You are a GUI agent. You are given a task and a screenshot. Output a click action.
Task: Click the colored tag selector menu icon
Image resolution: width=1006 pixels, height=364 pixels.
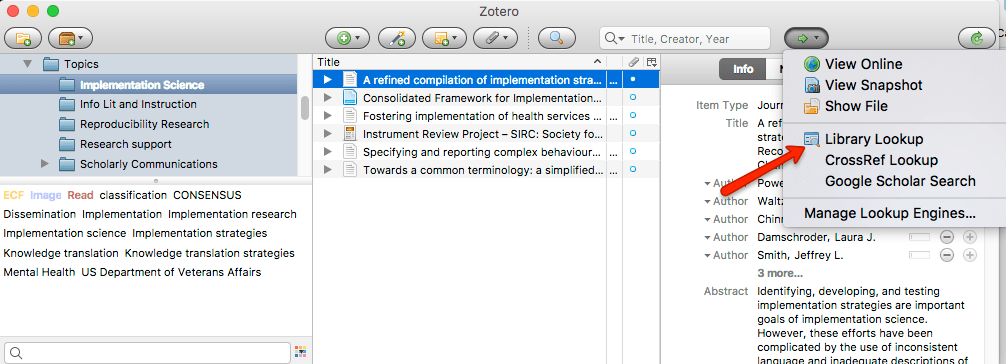click(300, 352)
